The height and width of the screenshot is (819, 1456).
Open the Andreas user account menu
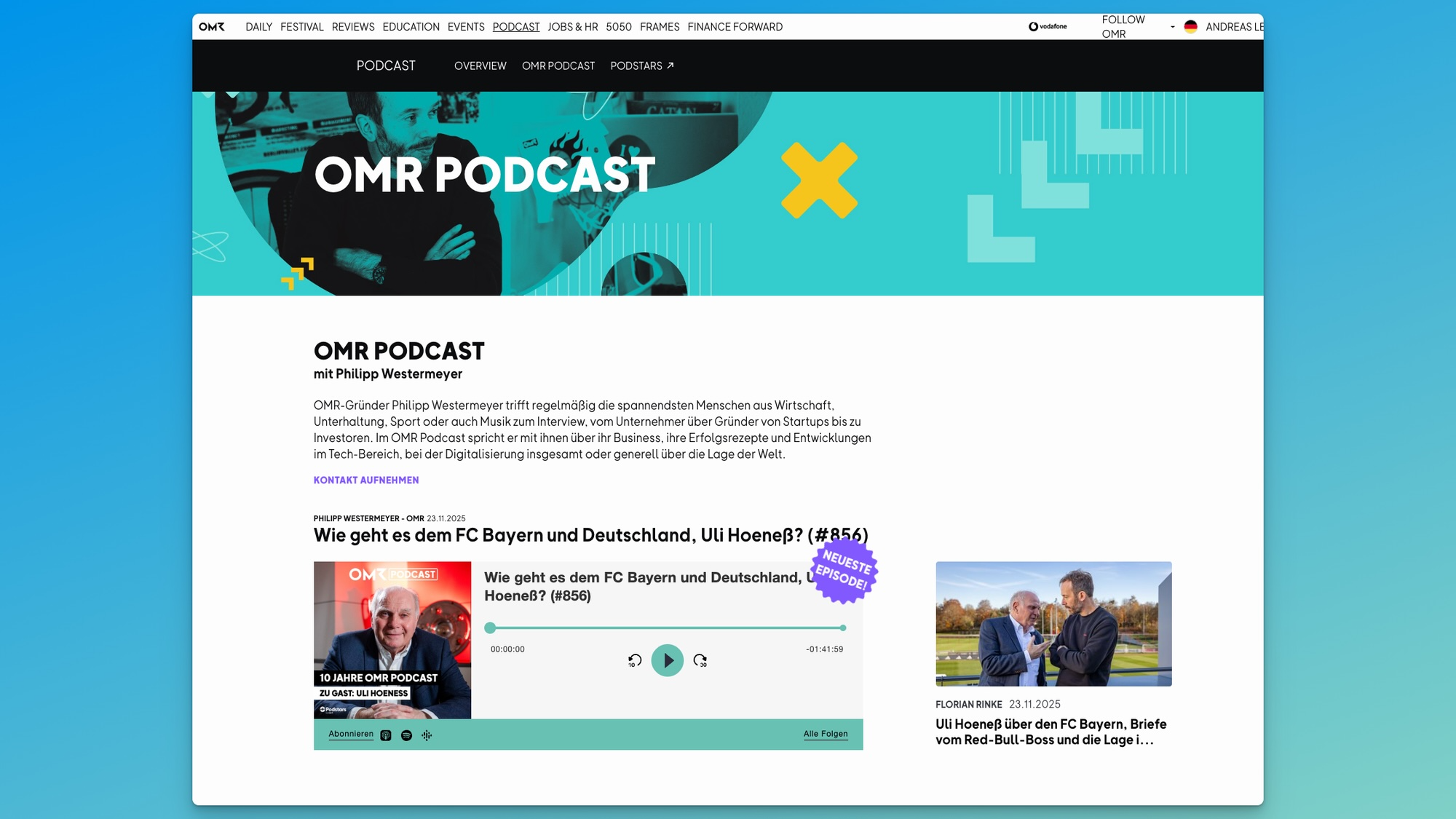pos(1233,27)
